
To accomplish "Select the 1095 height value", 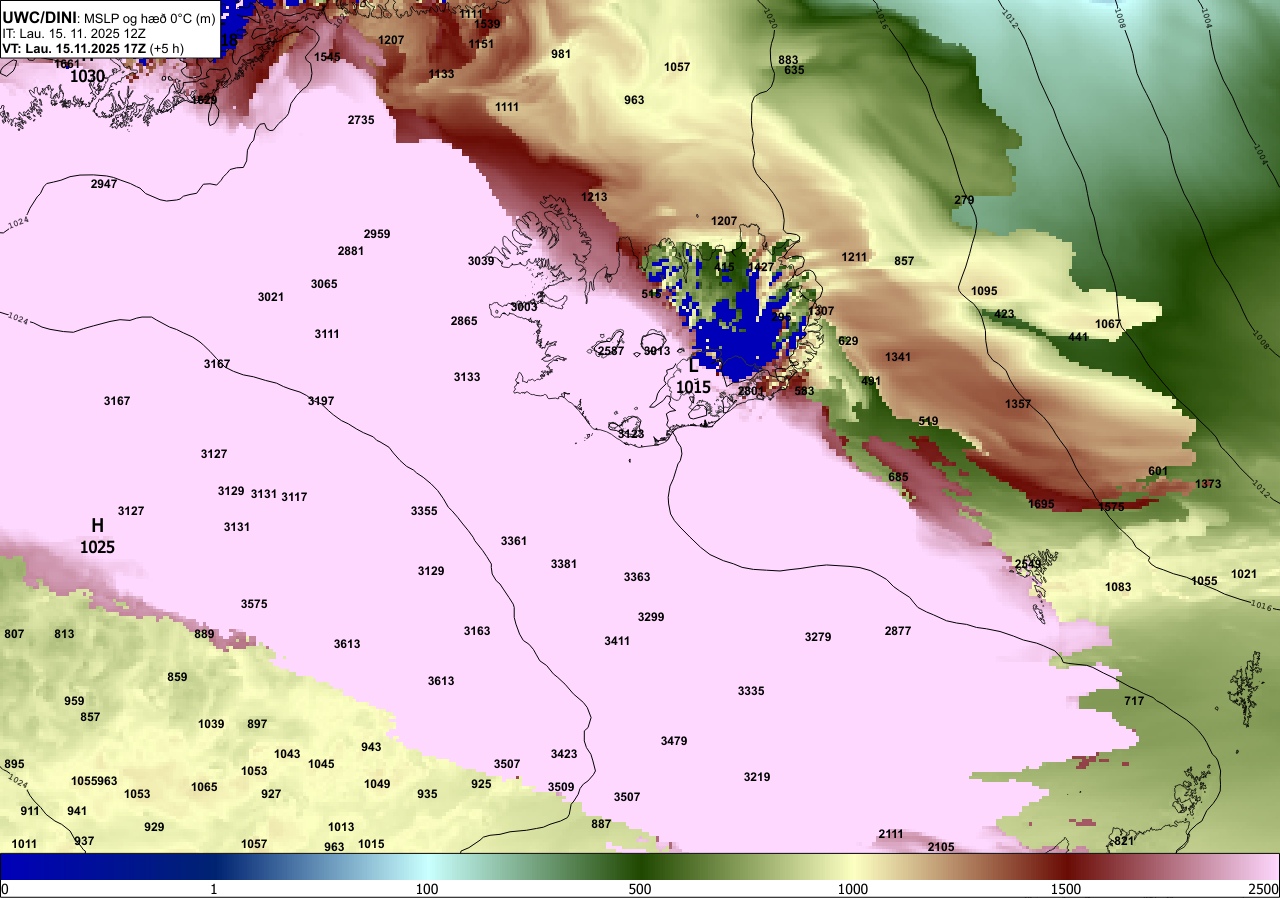I will [984, 291].
